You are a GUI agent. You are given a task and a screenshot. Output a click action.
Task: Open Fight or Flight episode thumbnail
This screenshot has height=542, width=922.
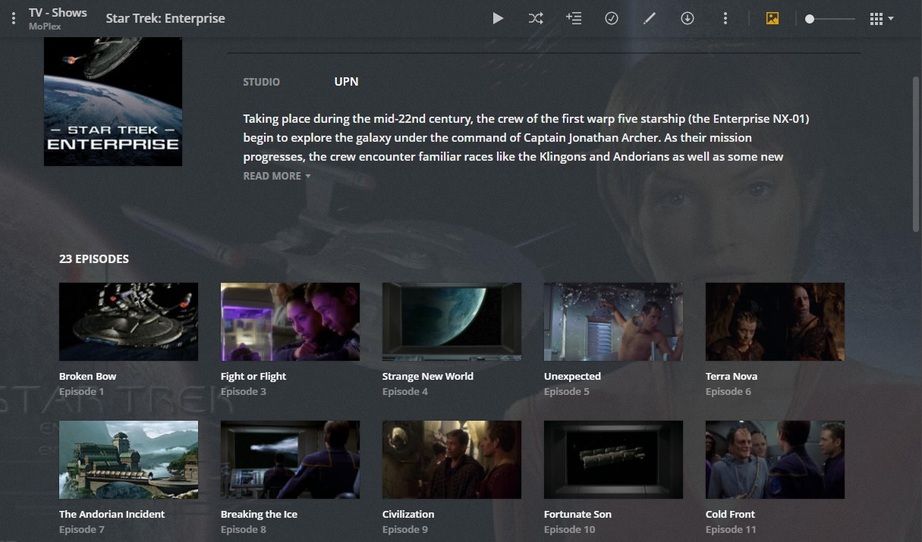[290, 322]
